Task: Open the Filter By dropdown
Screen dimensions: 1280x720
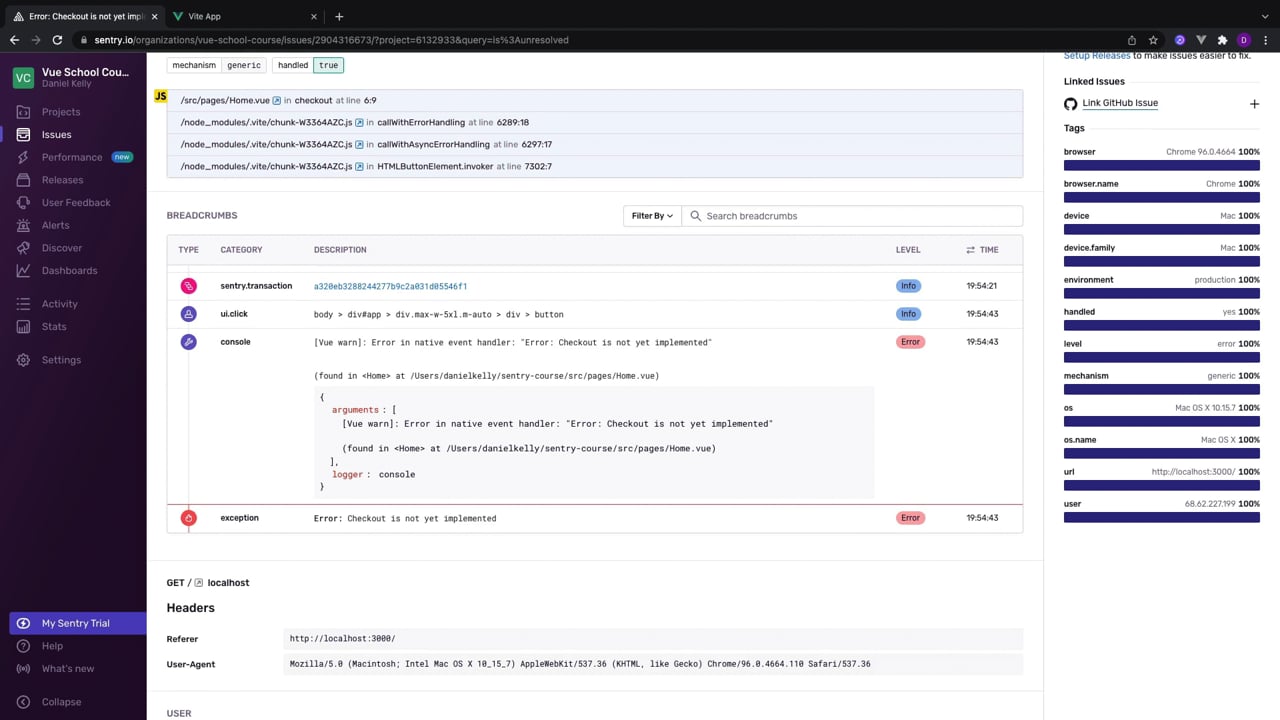Action: [652, 216]
